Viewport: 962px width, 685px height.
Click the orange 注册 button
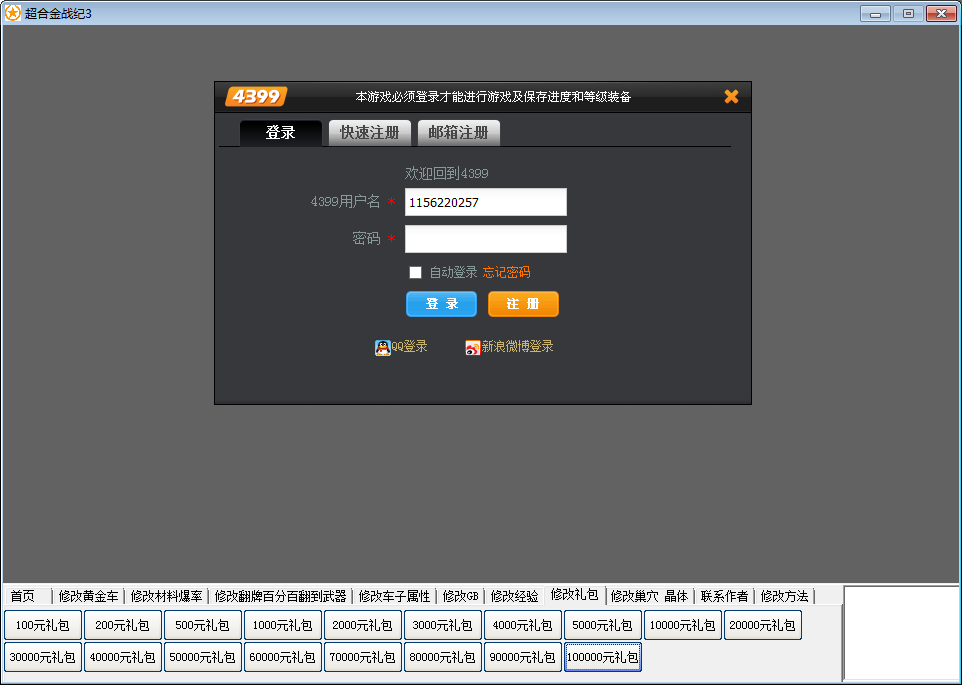tap(523, 304)
